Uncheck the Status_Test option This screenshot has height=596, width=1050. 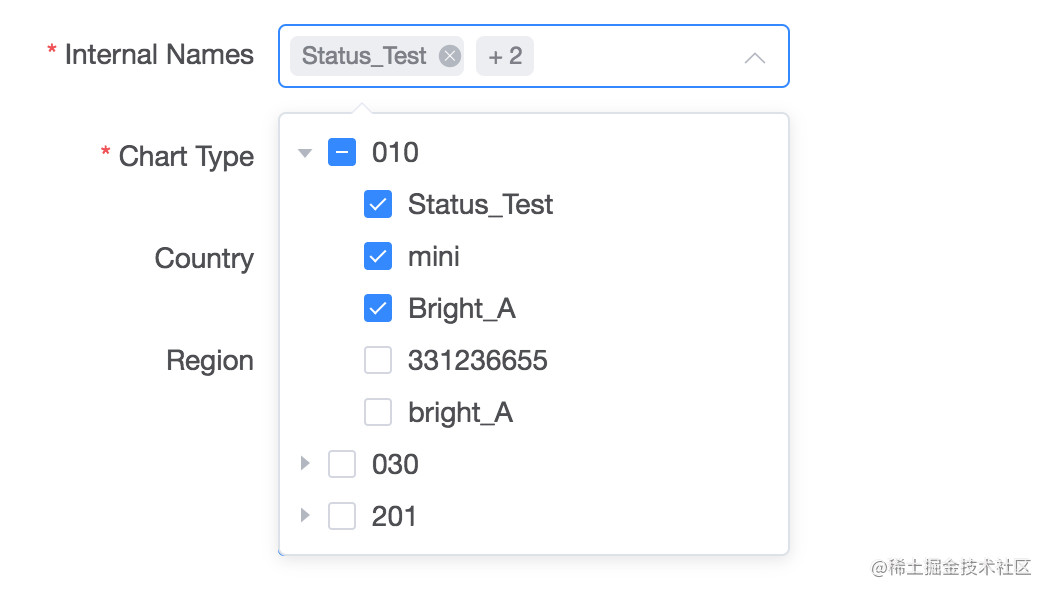(378, 204)
